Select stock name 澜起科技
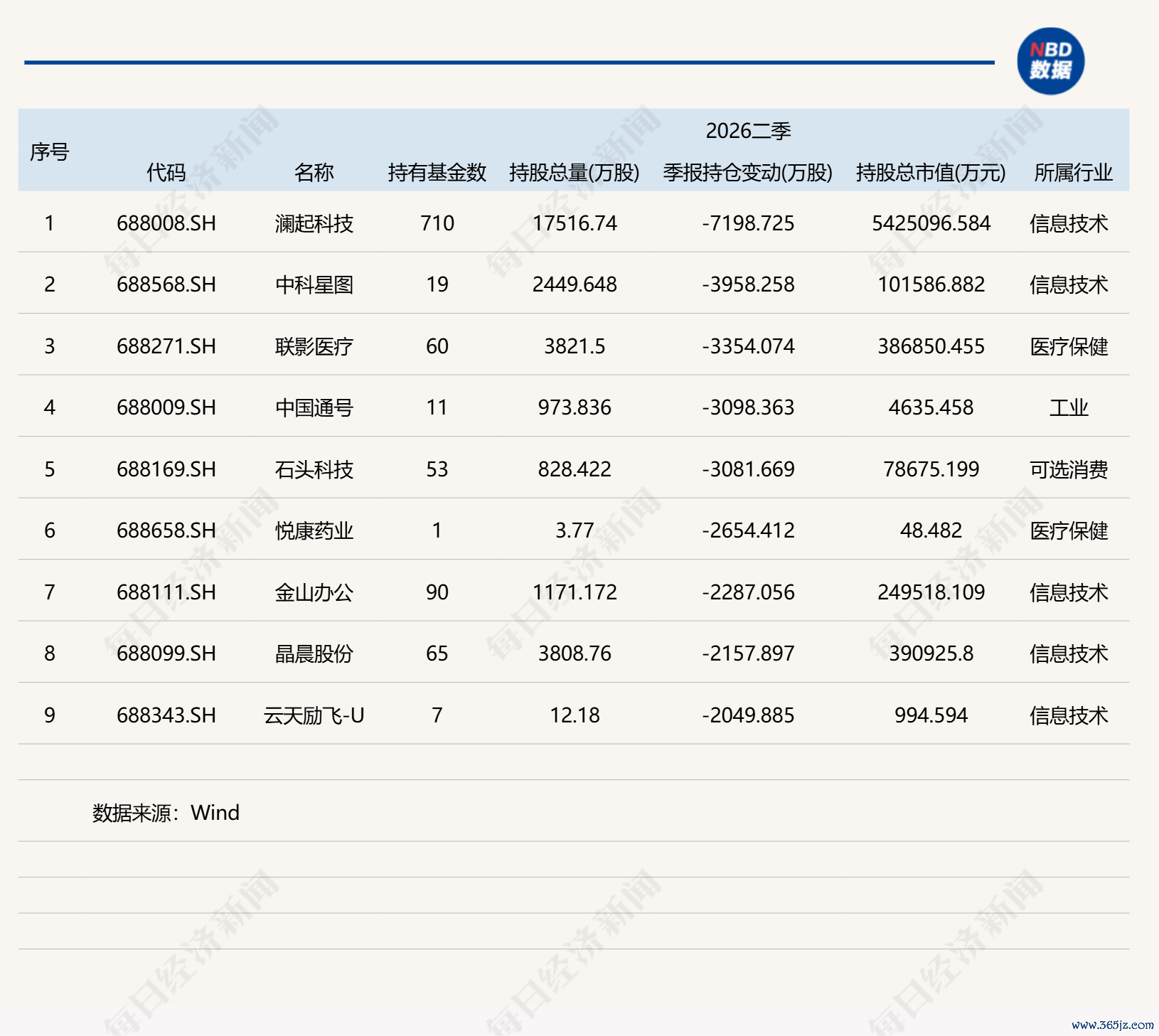Screen dimensions: 1159x1036 314,223
